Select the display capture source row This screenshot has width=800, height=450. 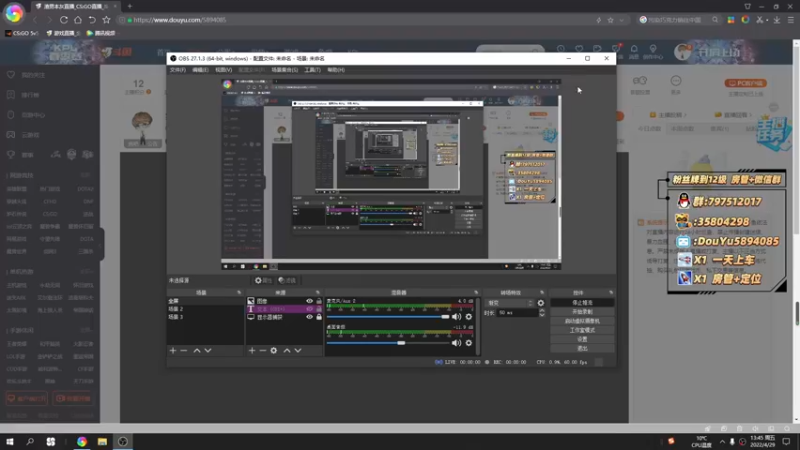284,317
